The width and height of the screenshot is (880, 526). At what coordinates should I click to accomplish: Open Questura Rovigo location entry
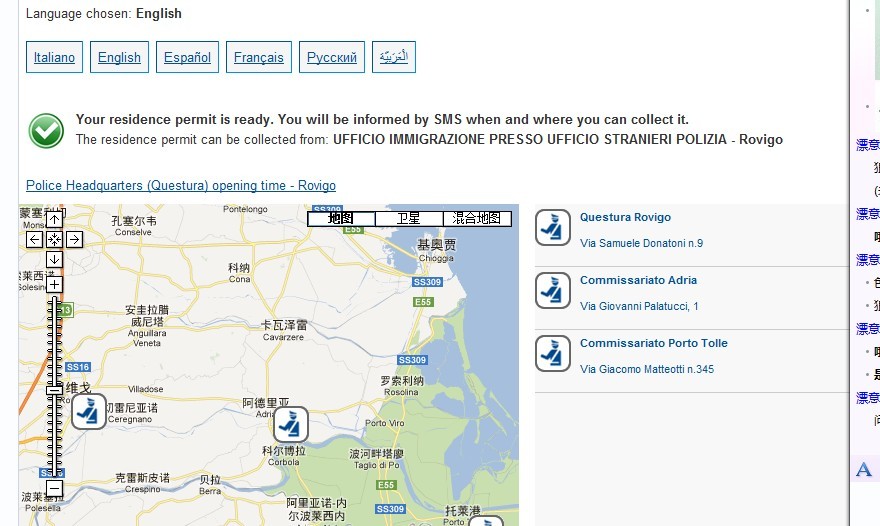625,217
